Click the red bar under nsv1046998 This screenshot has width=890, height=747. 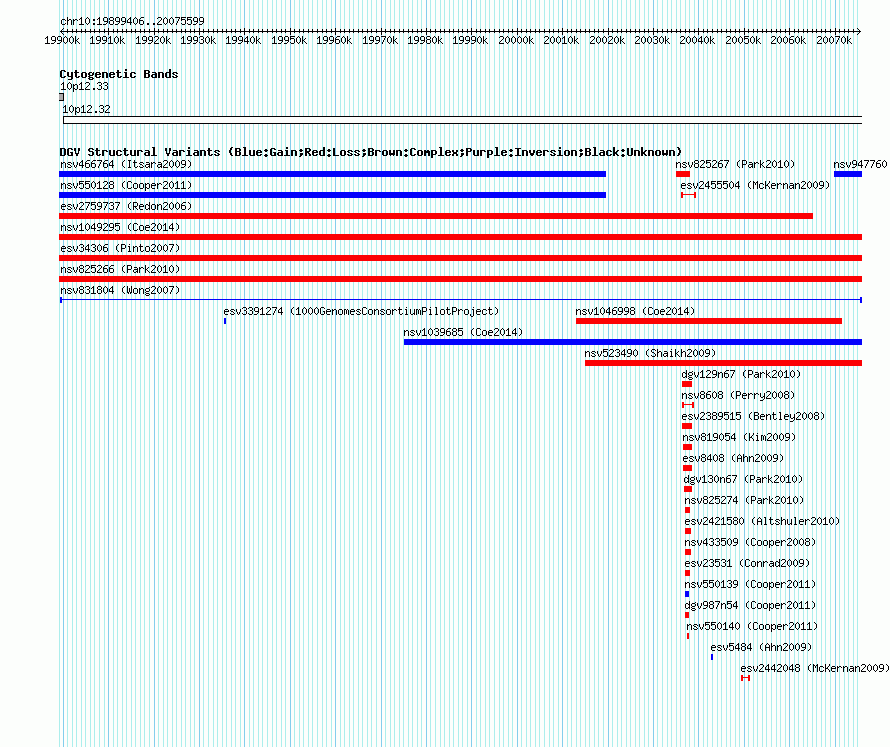click(x=709, y=321)
